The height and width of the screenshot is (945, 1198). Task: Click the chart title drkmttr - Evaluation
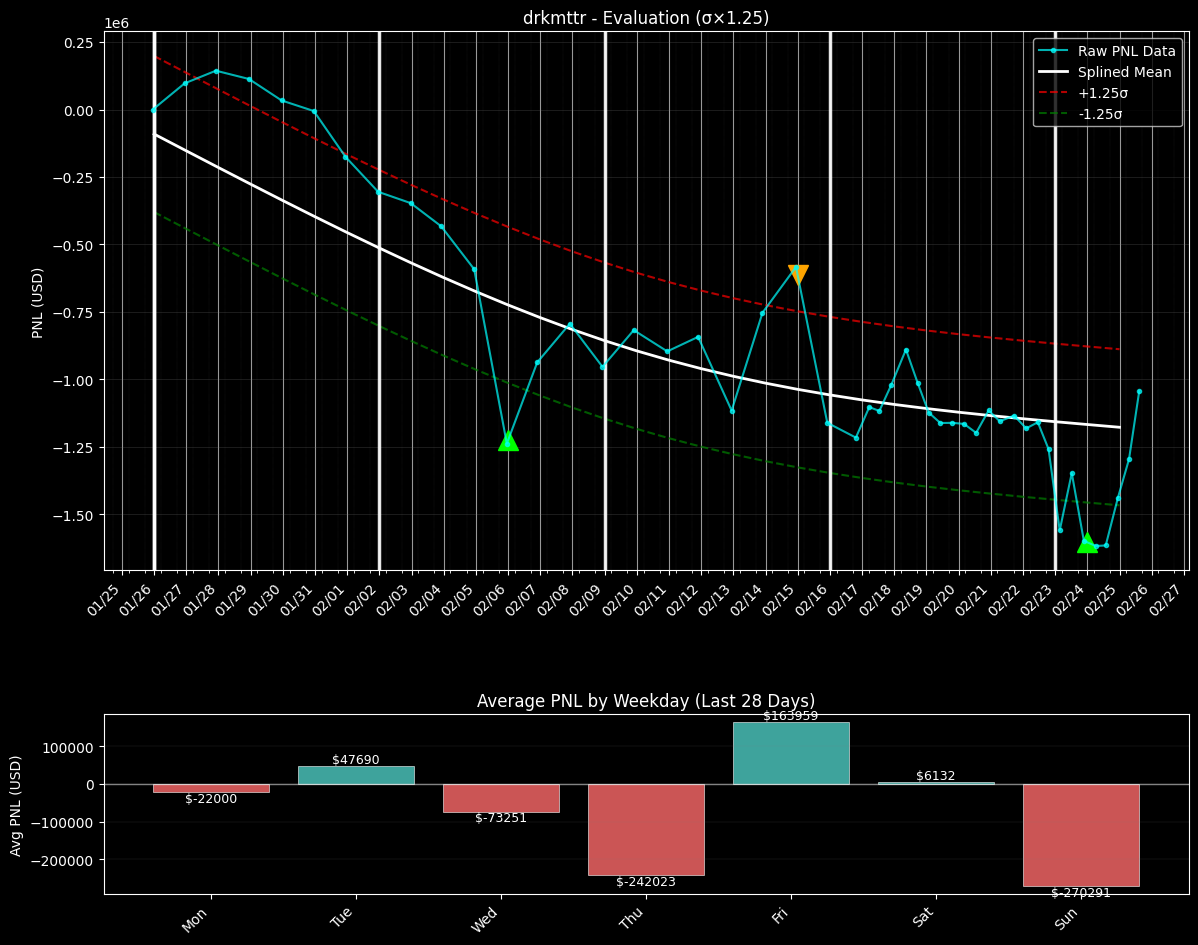(646, 17)
